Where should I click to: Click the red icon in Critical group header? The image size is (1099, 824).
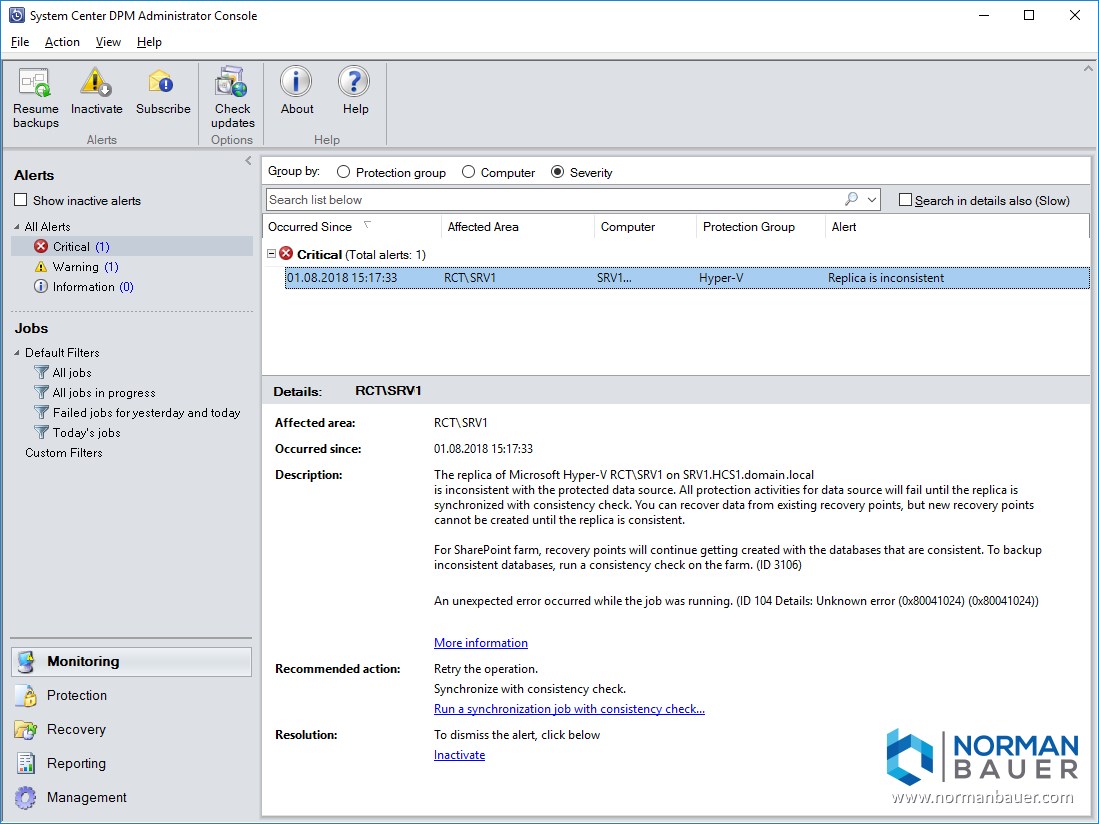click(286, 254)
